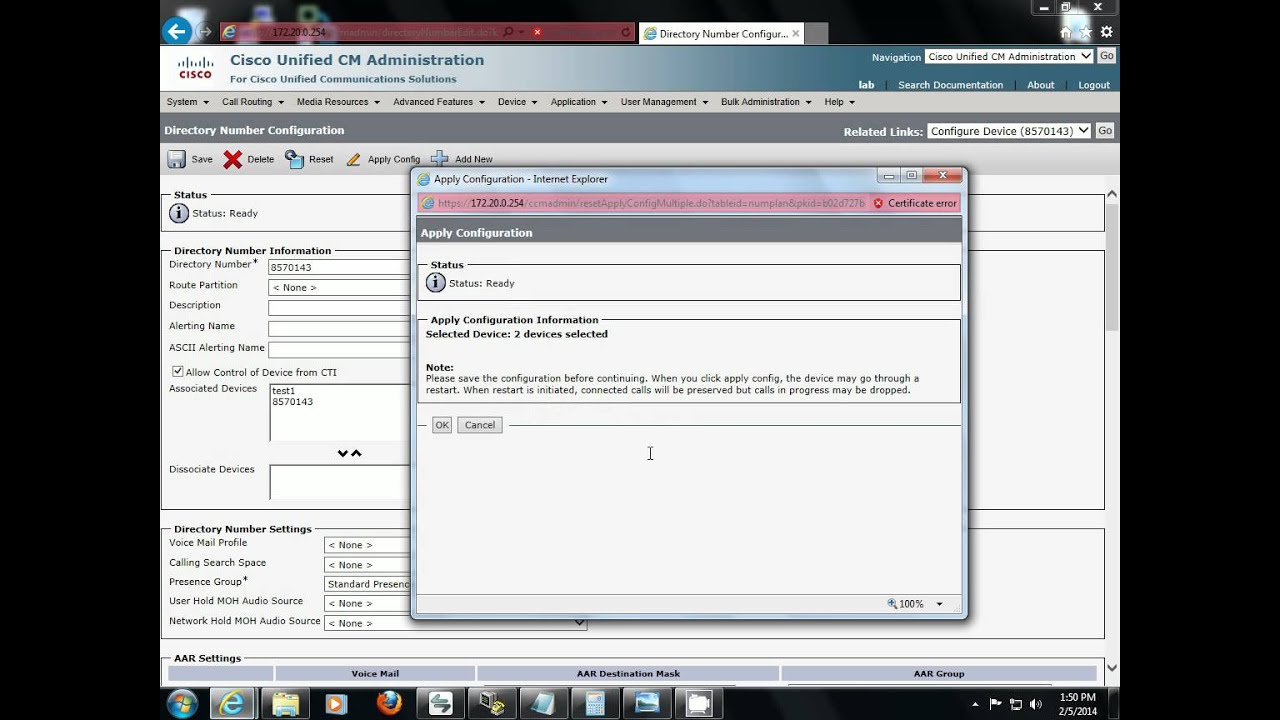
Task: Open the popup zoom level 100% dropdown arrow
Action: click(939, 604)
